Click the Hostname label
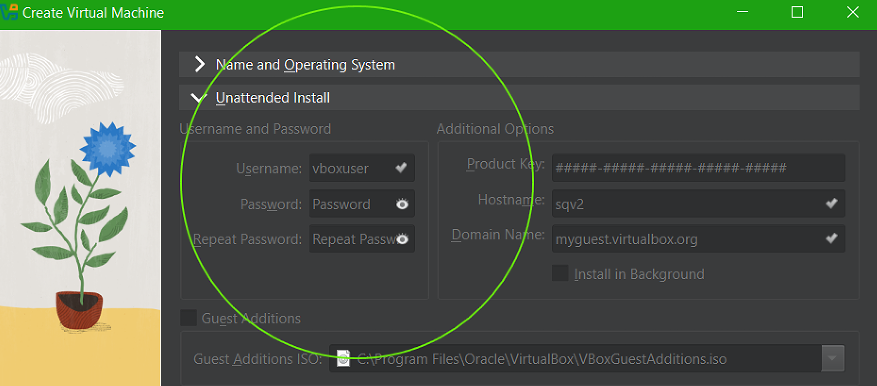 tap(511, 200)
